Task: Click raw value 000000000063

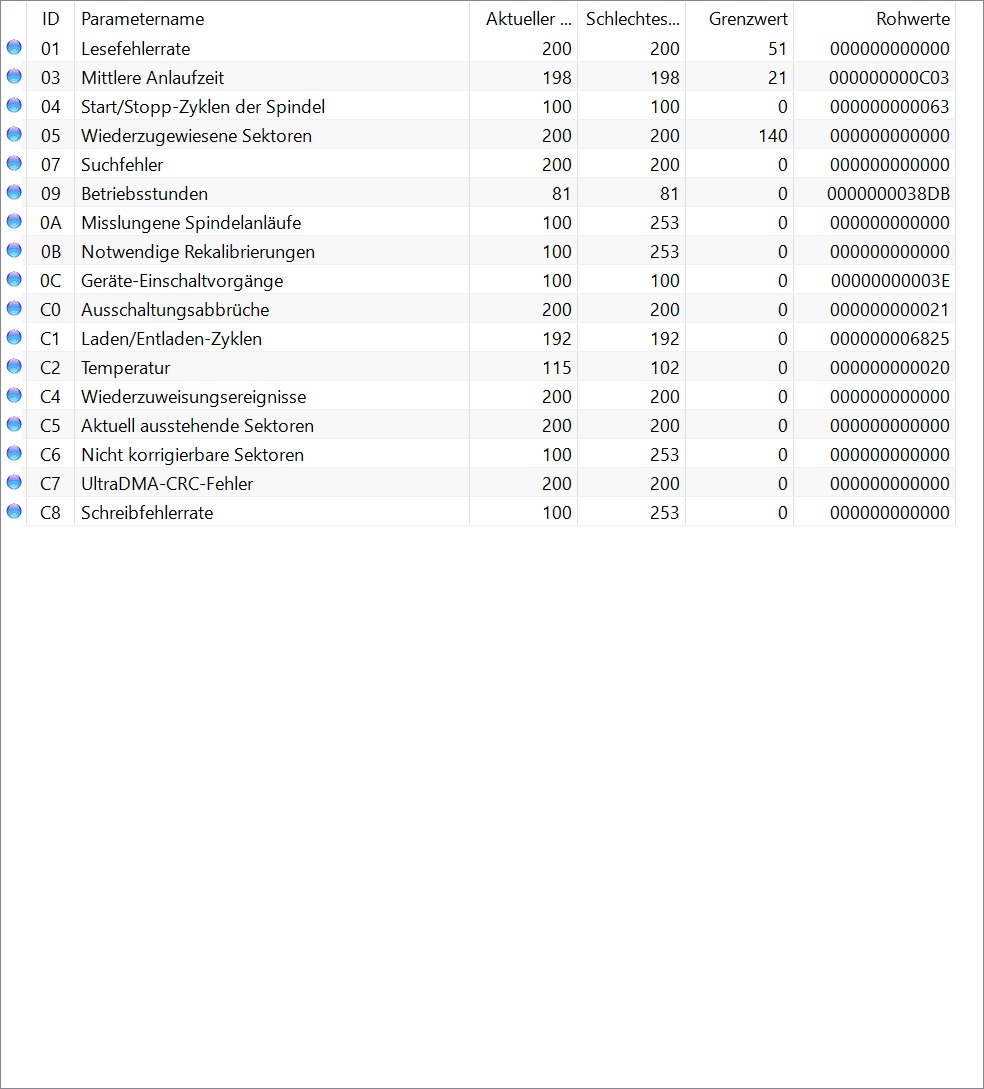Action: [890, 107]
